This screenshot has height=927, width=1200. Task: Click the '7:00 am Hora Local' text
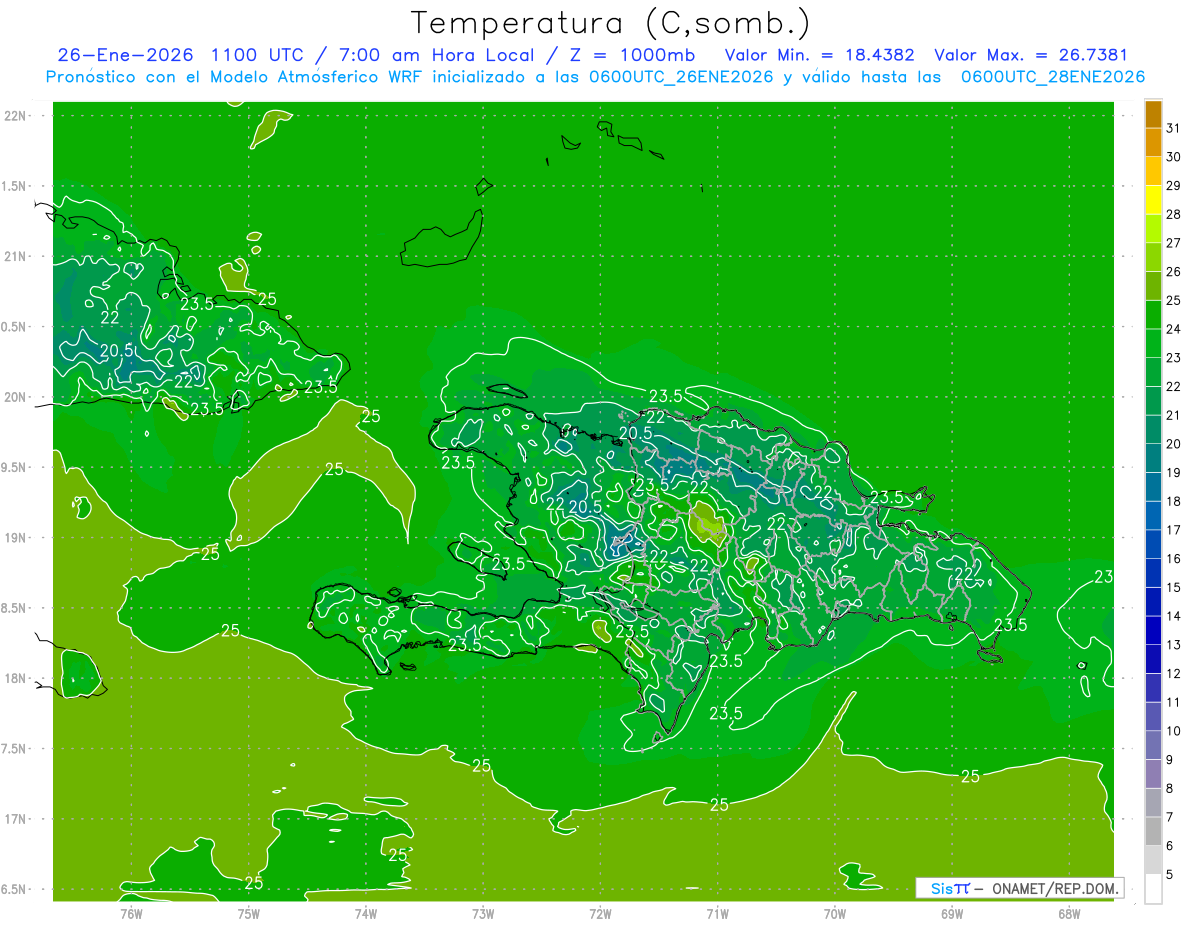click(x=435, y=55)
